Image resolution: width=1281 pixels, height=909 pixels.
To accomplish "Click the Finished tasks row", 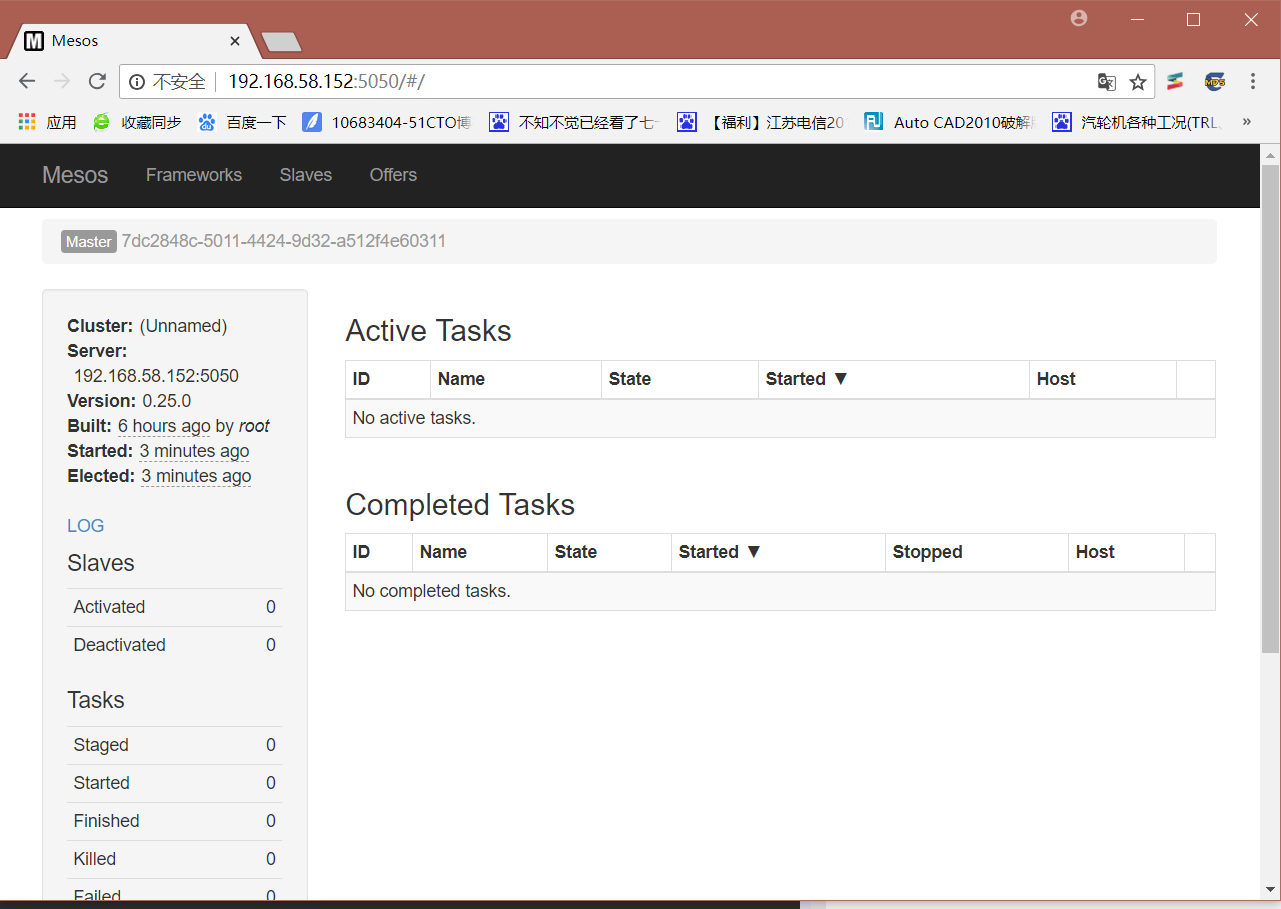I will (175, 821).
